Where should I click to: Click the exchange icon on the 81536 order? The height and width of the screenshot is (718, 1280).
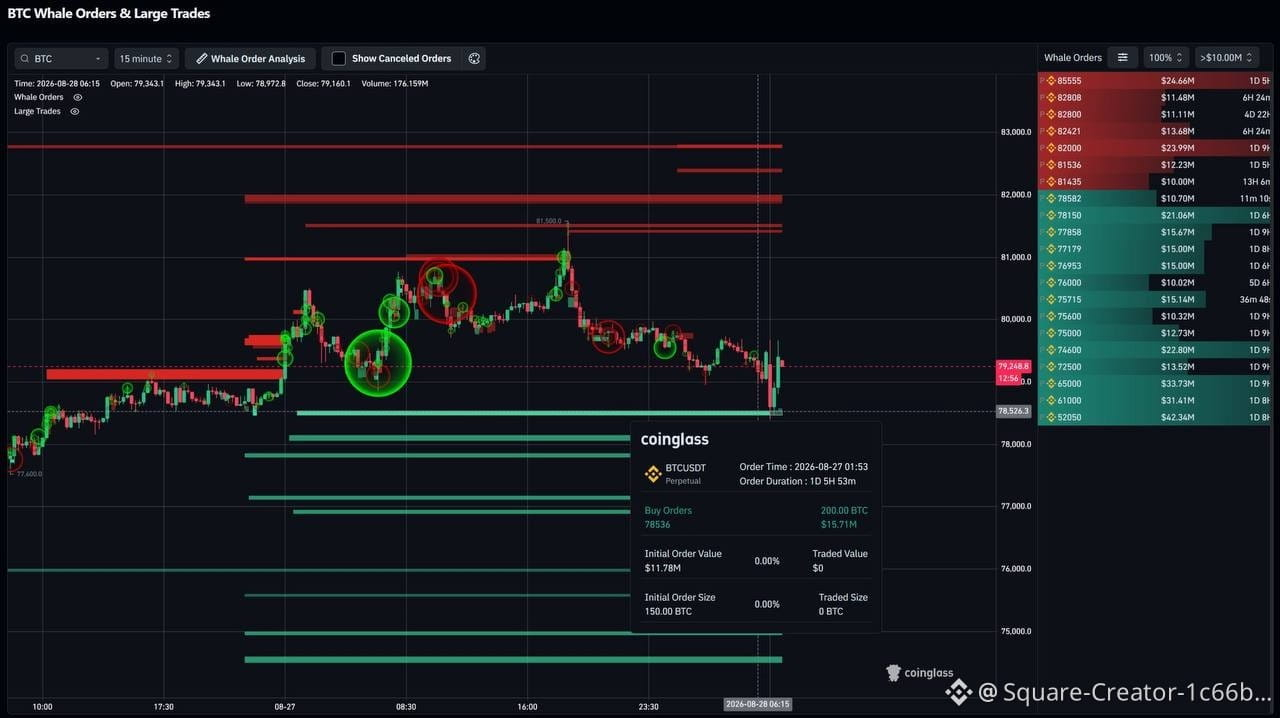[1051, 165]
